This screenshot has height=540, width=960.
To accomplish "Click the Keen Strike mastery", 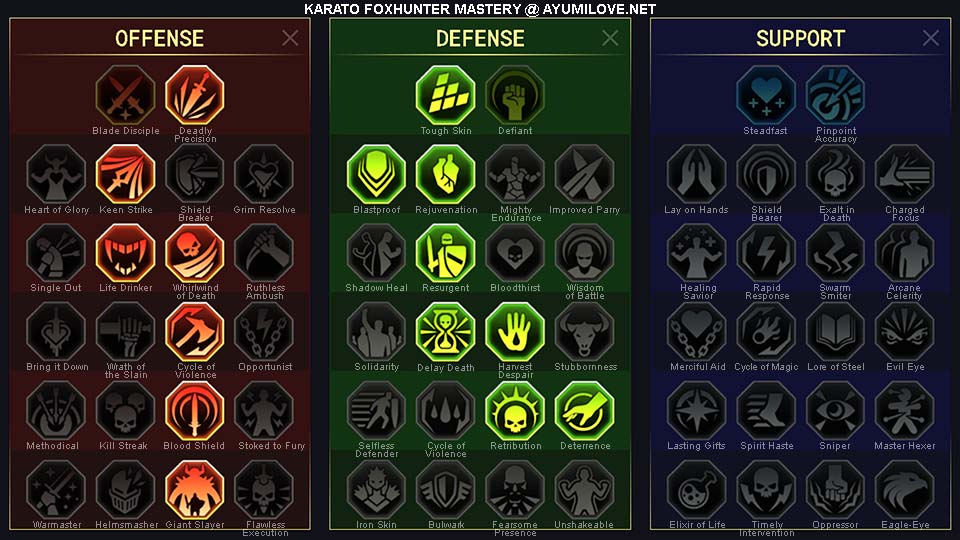I will point(126,174).
